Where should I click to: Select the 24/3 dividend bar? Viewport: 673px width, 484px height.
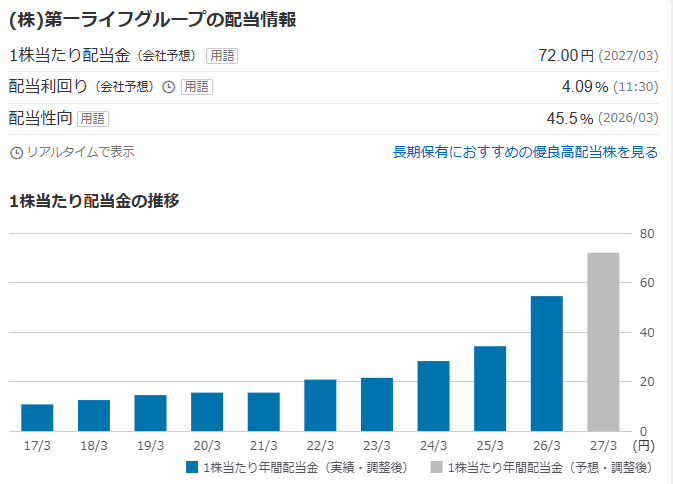tap(433, 396)
